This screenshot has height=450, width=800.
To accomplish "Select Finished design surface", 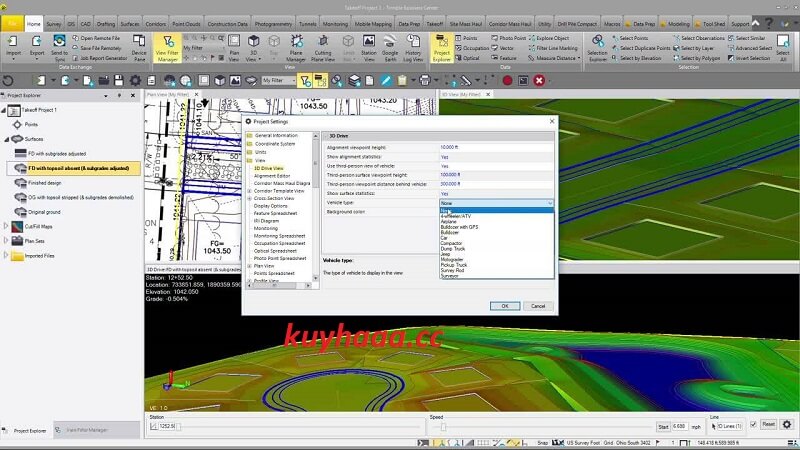I will coord(44,183).
